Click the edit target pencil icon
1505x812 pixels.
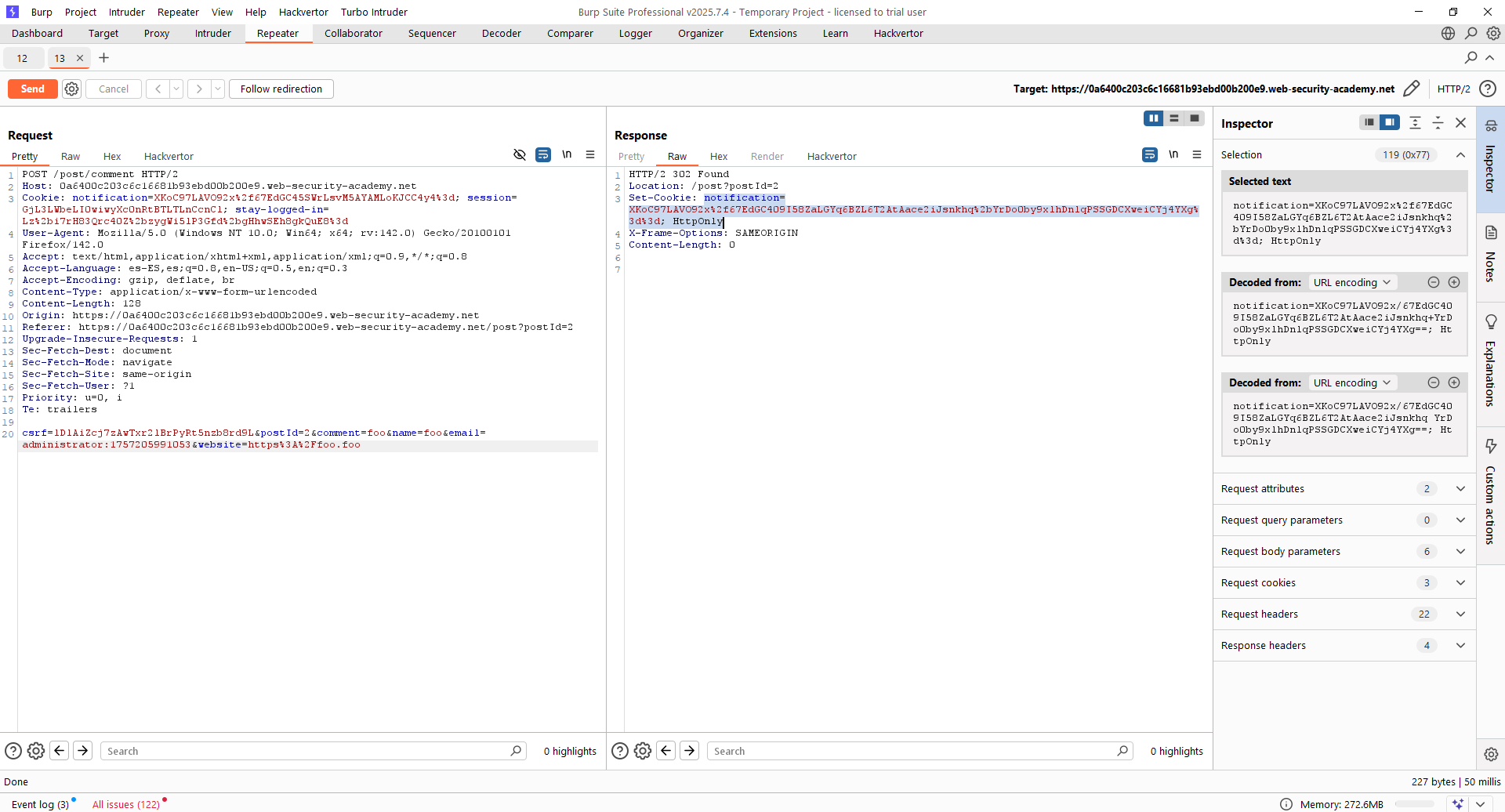(x=1411, y=89)
